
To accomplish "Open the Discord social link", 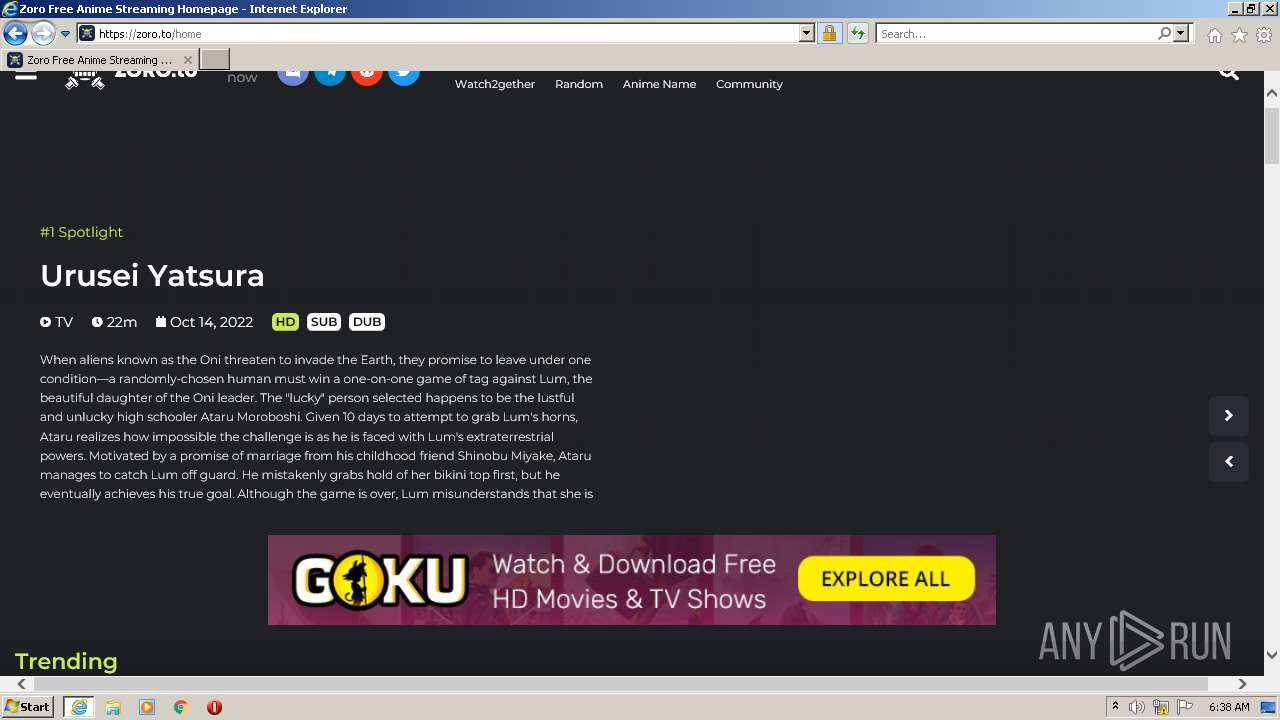I will (292, 76).
